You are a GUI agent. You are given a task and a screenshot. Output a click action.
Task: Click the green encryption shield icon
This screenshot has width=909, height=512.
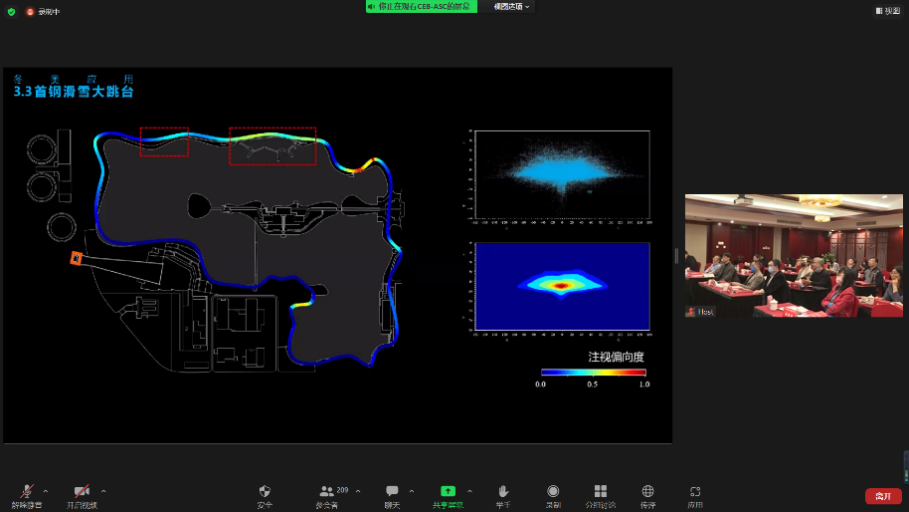tap(11, 11)
